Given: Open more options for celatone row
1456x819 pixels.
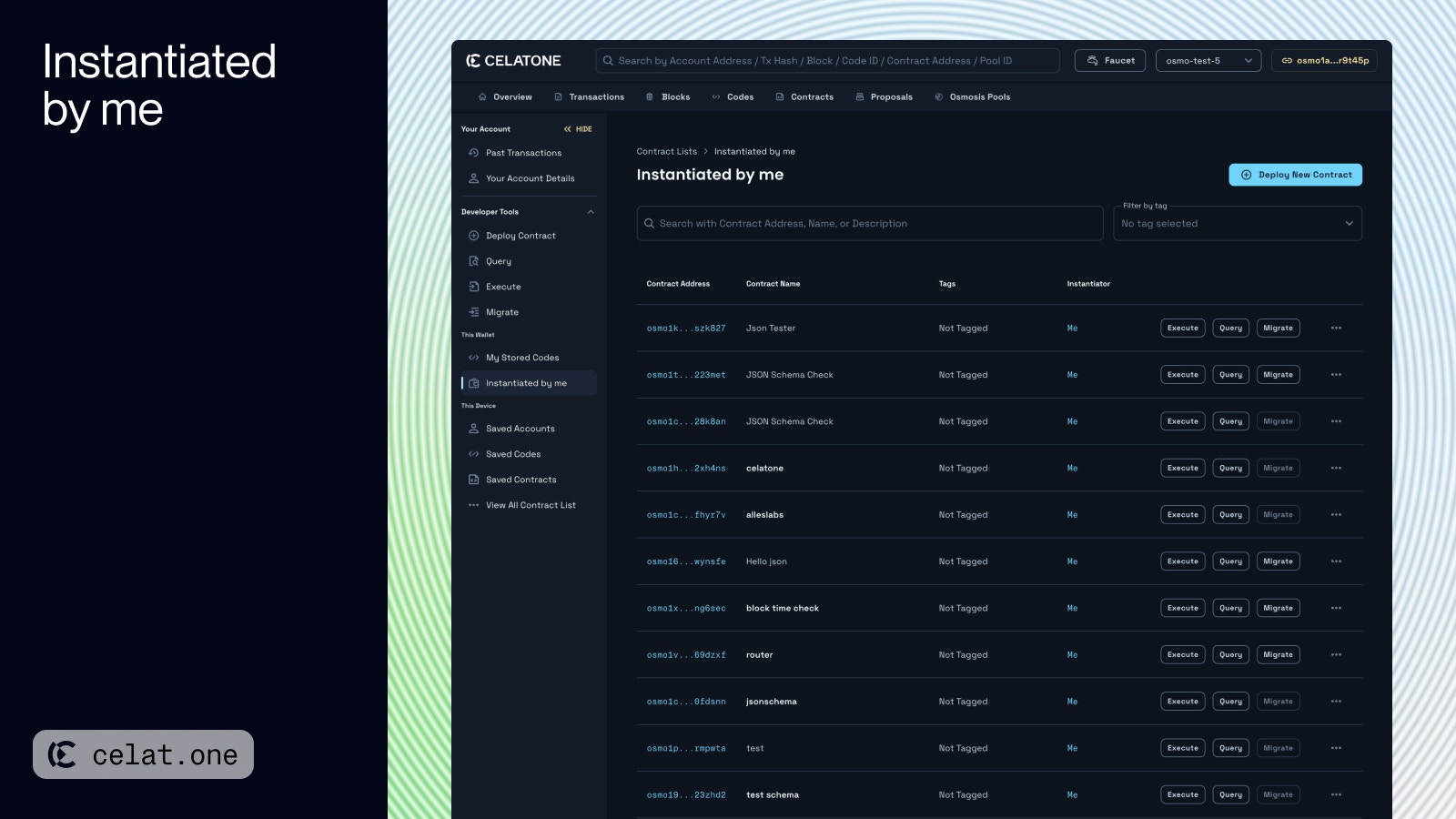Looking at the screenshot, I should [x=1336, y=468].
